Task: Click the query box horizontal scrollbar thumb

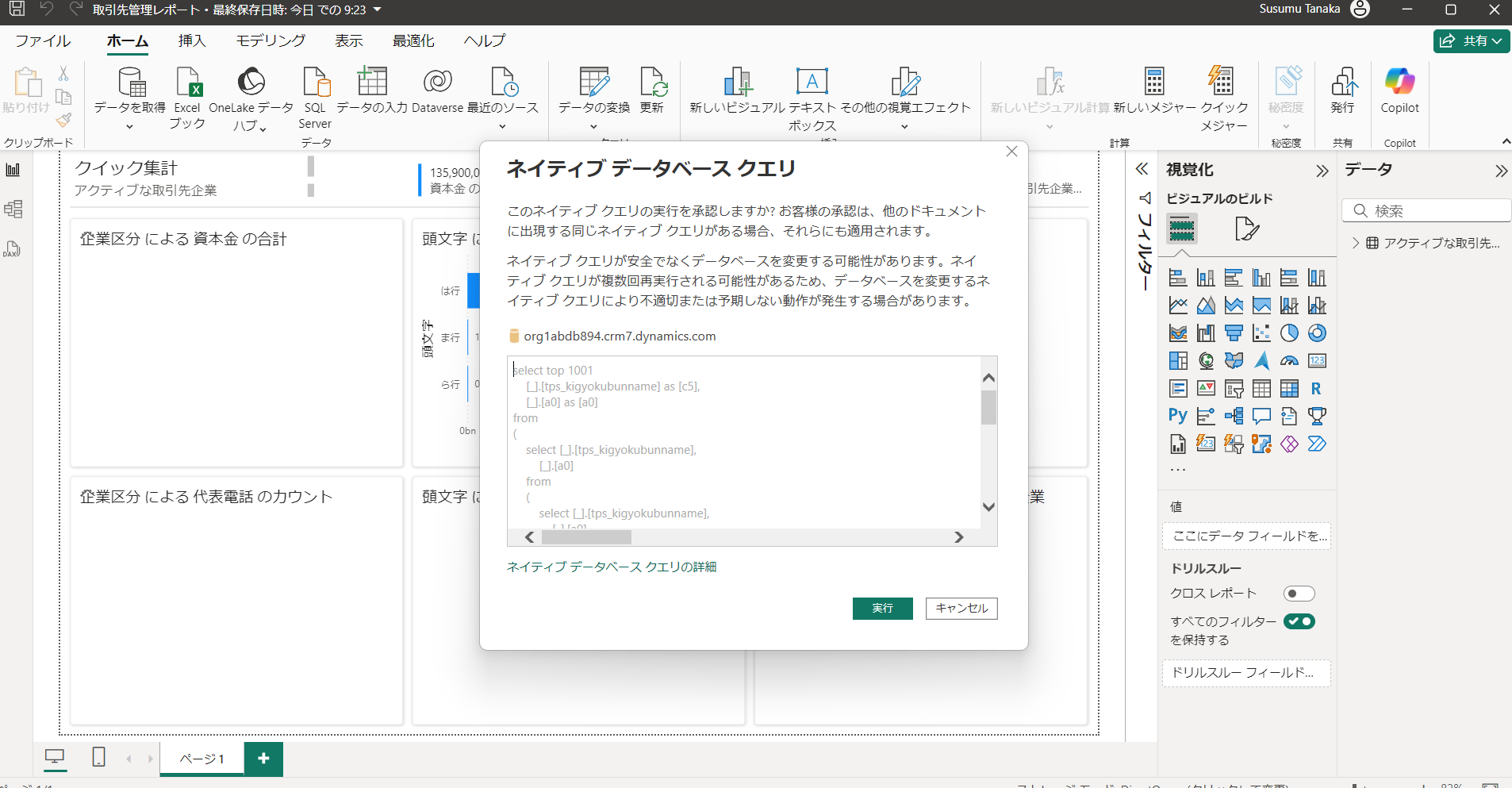Action: tap(586, 537)
